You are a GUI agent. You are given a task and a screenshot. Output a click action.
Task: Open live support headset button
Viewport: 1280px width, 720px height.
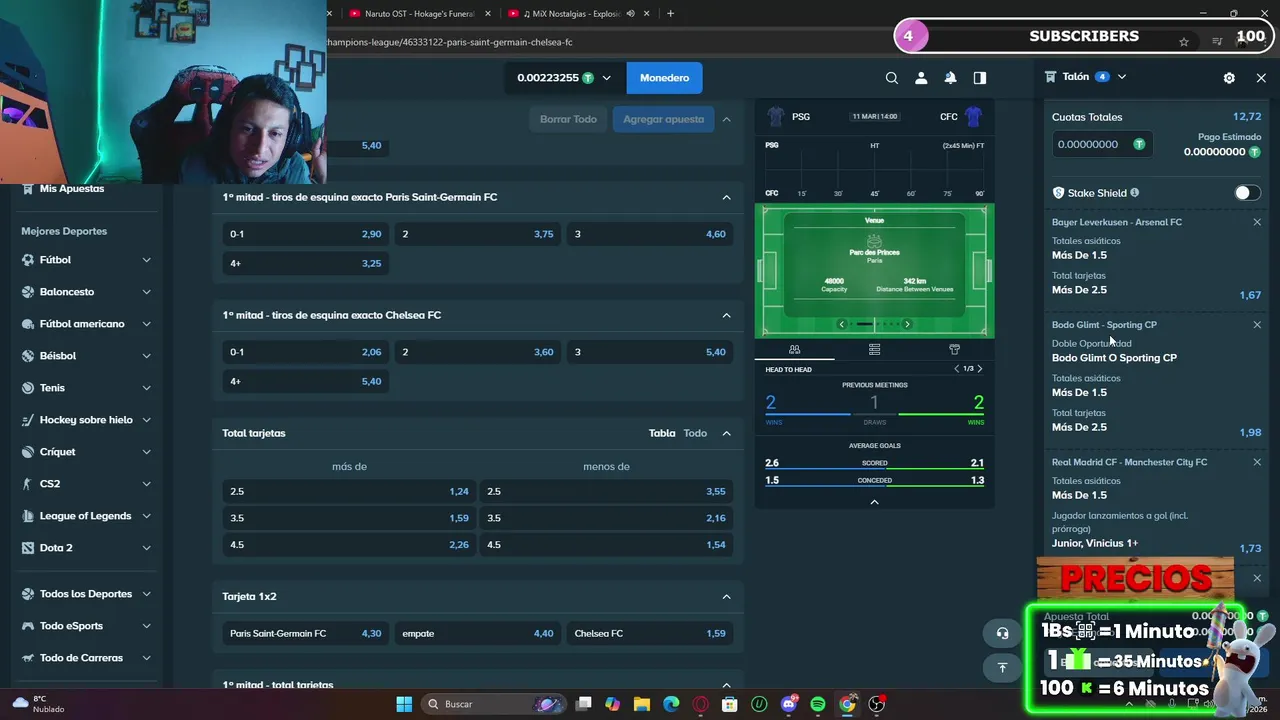(x=1002, y=633)
